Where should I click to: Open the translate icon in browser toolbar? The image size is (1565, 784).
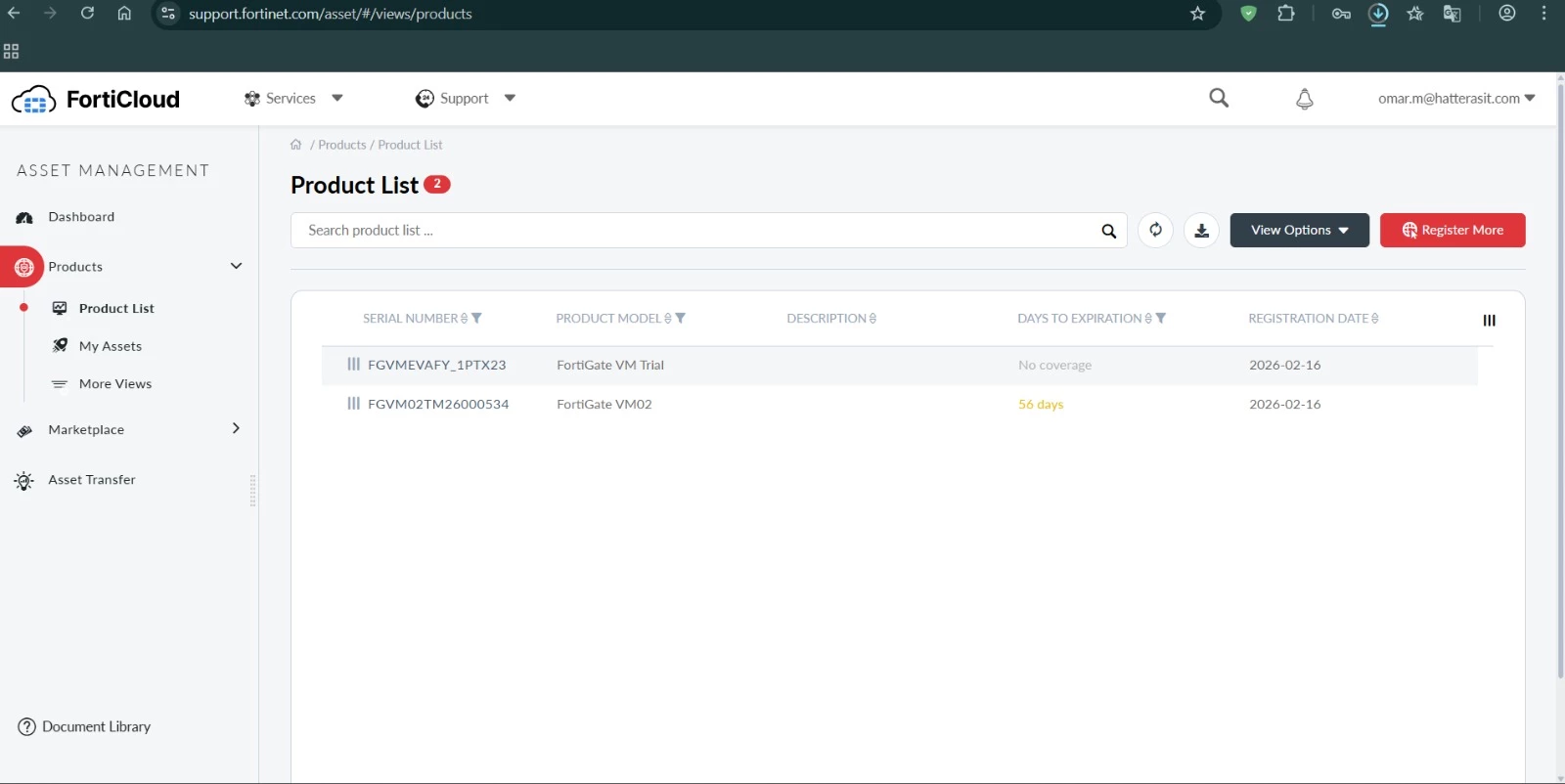[x=1452, y=14]
